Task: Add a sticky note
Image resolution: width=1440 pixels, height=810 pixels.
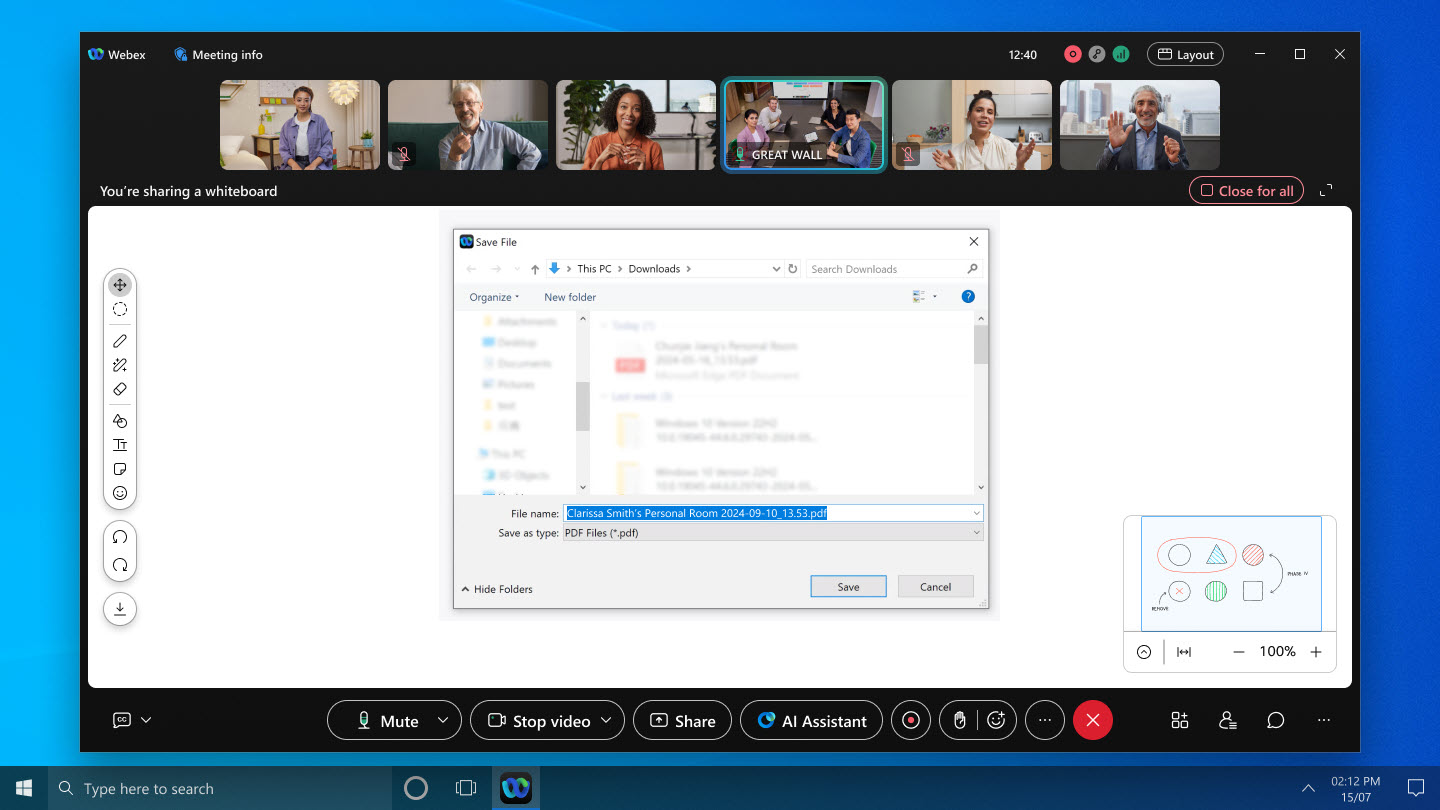Action: click(120, 469)
